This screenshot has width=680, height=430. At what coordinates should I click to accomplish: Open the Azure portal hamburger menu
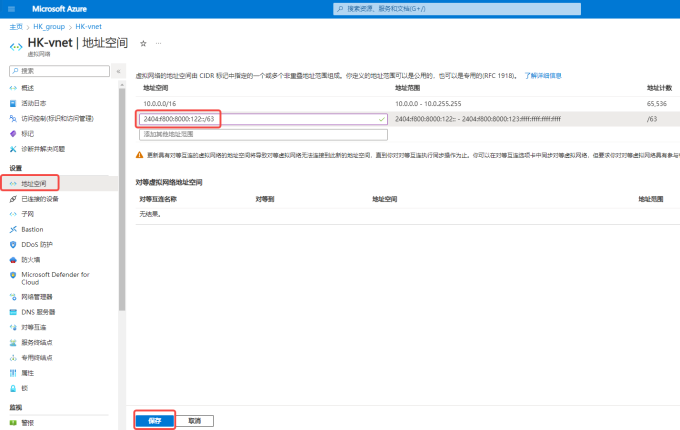click(12, 9)
